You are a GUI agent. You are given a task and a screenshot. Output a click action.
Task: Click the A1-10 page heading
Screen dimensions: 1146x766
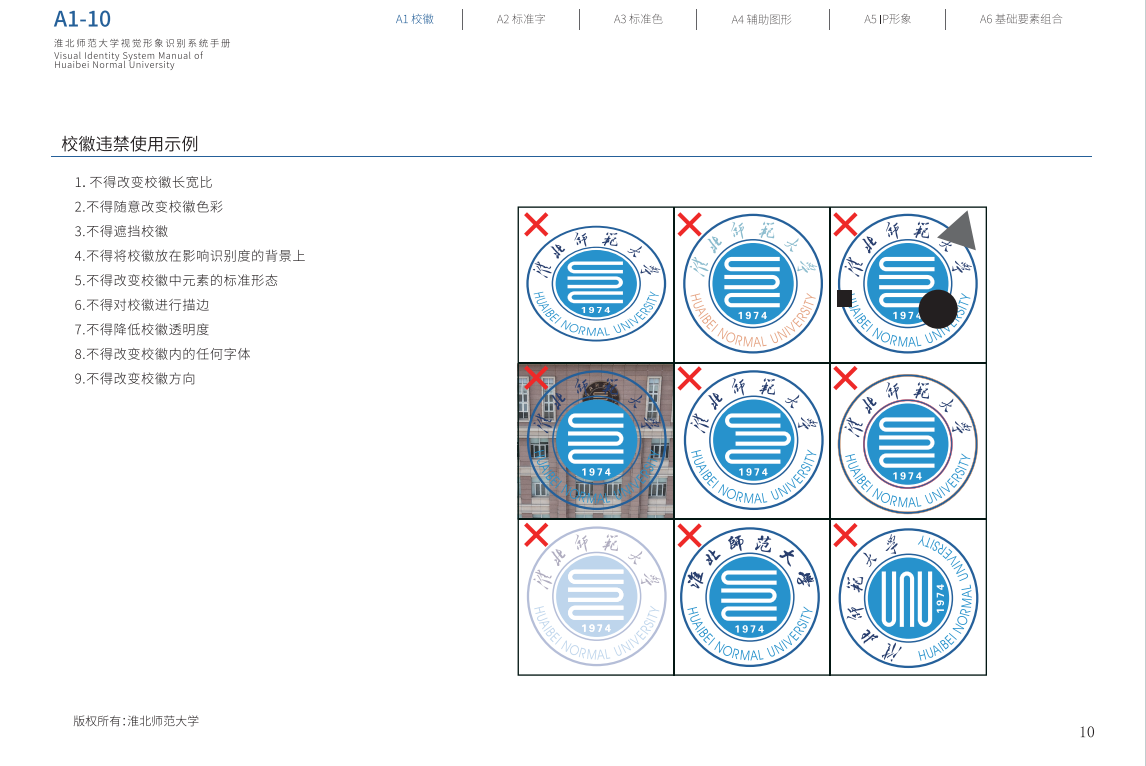coord(83,19)
